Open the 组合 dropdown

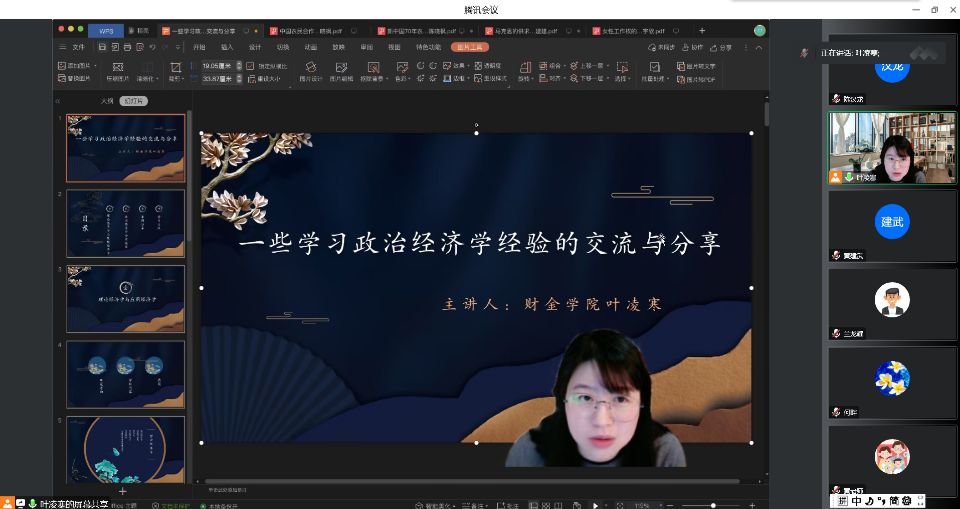click(552, 66)
